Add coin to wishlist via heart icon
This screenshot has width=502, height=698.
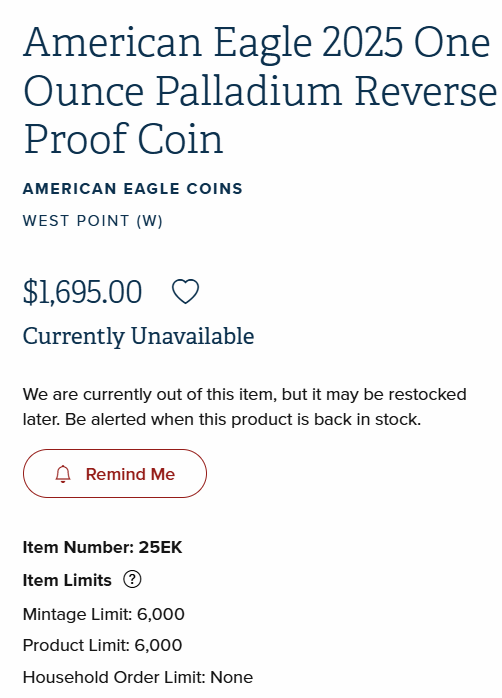185,292
